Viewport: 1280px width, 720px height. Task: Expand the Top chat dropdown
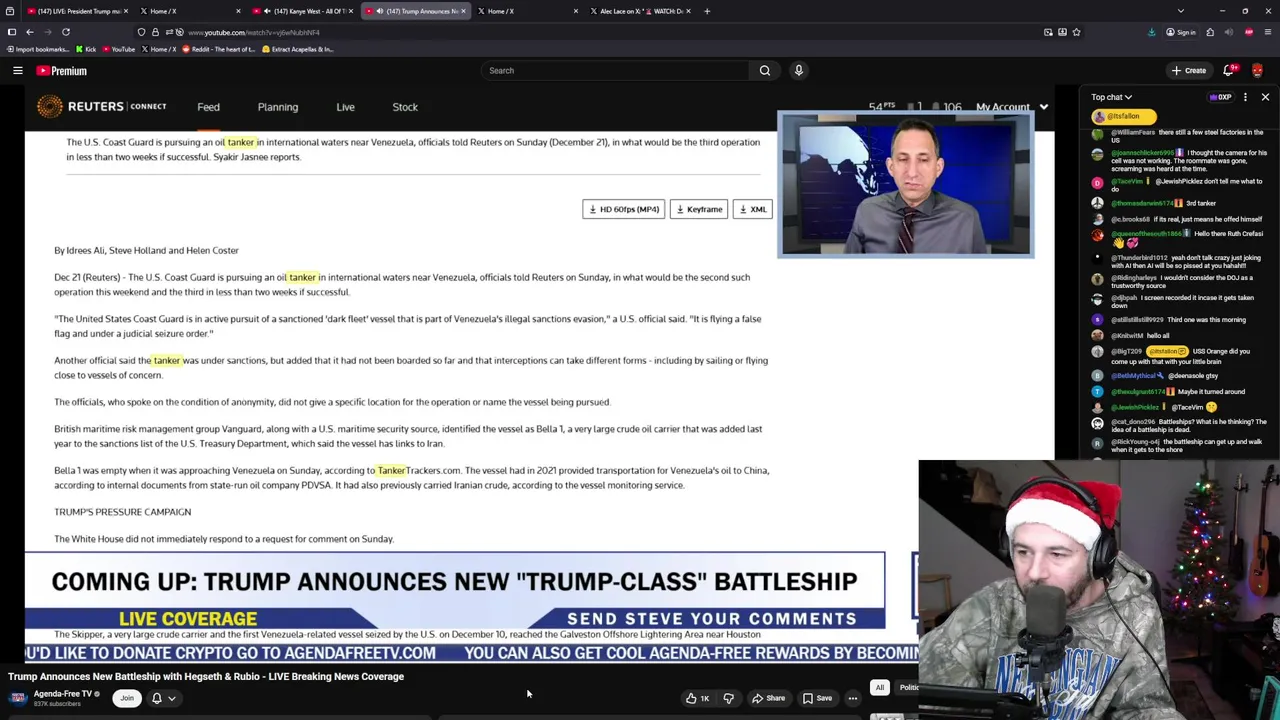coord(1111,97)
